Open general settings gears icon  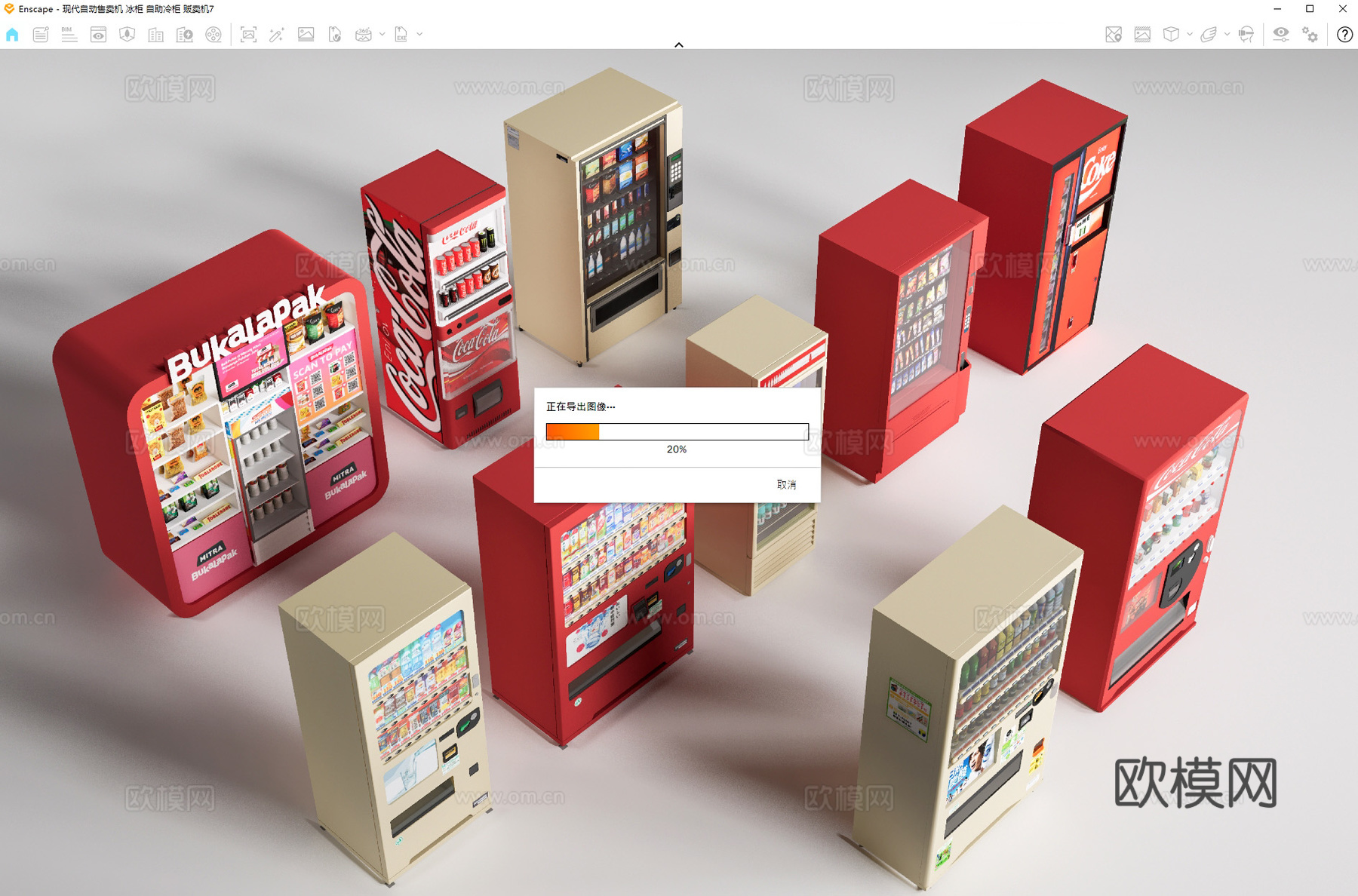click(1310, 35)
